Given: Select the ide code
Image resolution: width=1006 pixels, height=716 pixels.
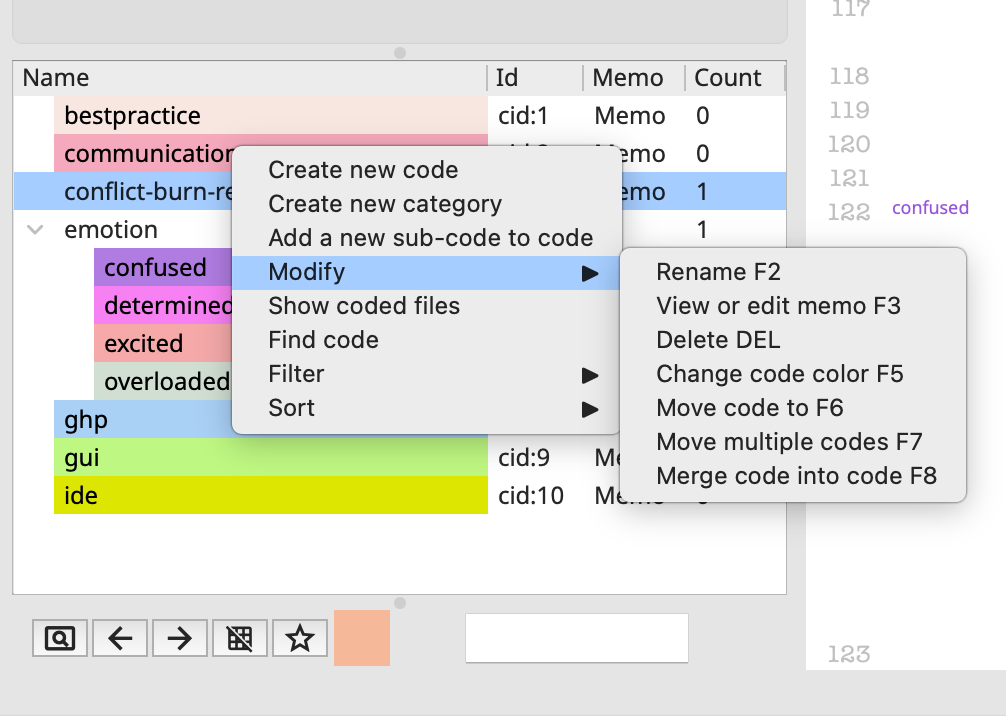Looking at the screenshot, I should [271, 495].
